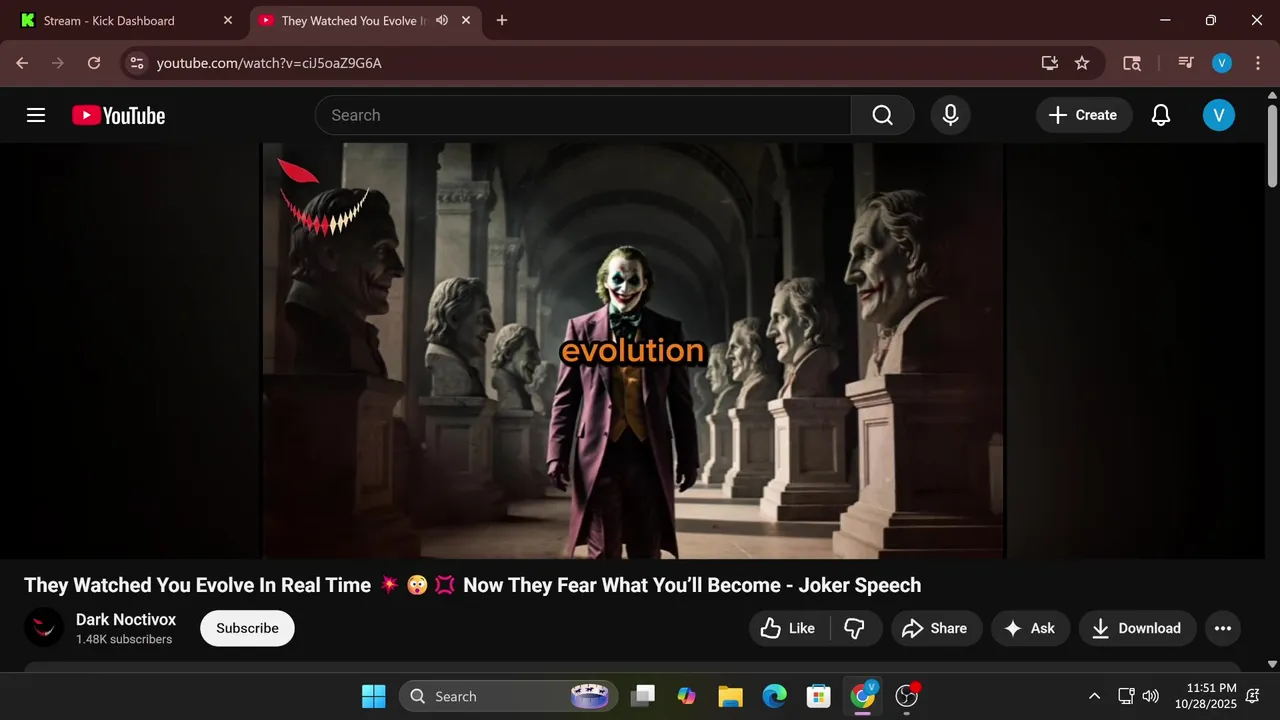1280x720 pixels.
Task: Go to YouTube home via the logo
Action: click(118, 116)
